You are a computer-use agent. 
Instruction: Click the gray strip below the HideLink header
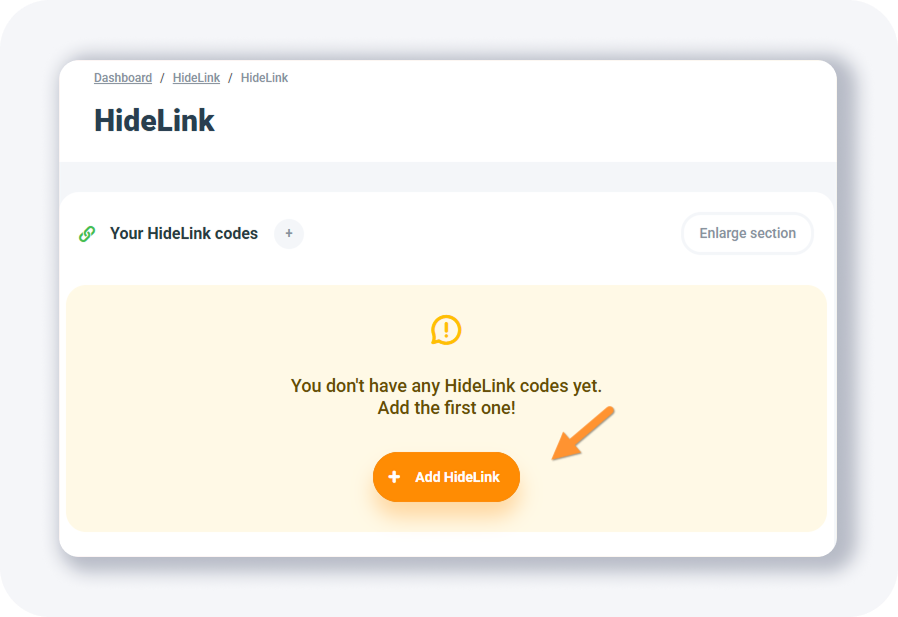(447, 176)
